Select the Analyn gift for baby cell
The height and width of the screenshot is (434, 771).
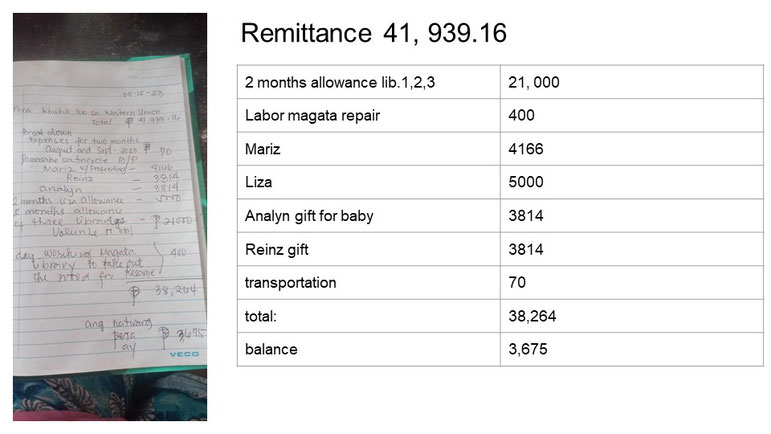(x=369, y=216)
